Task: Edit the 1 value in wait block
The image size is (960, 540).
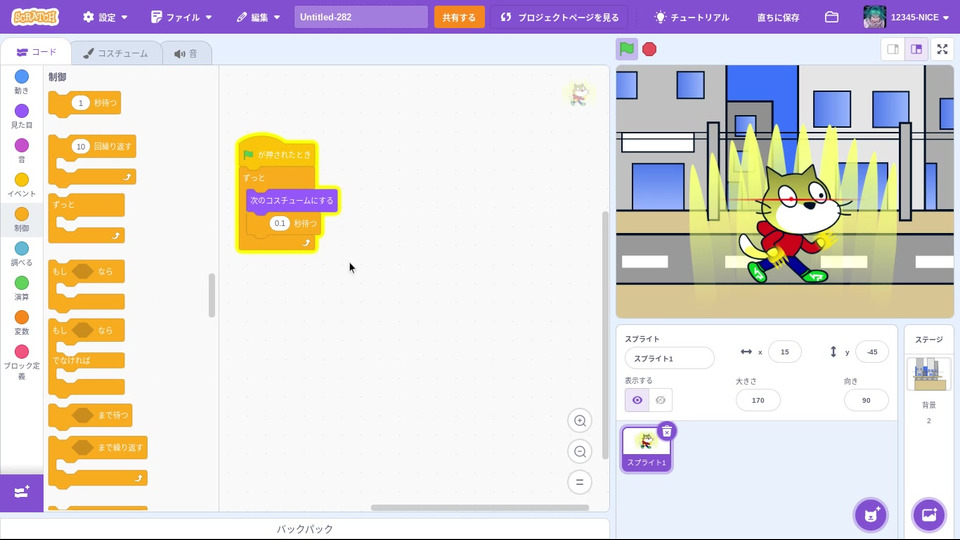Action: [x=80, y=103]
